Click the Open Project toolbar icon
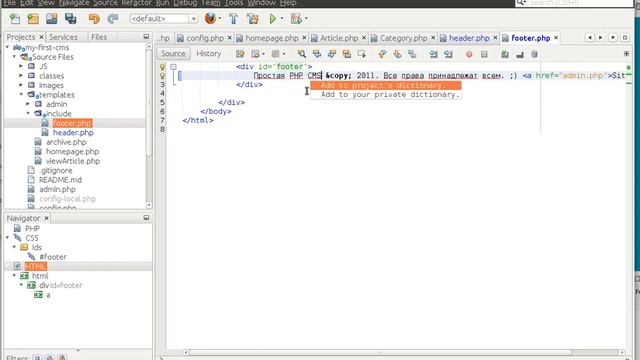 [51, 18]
